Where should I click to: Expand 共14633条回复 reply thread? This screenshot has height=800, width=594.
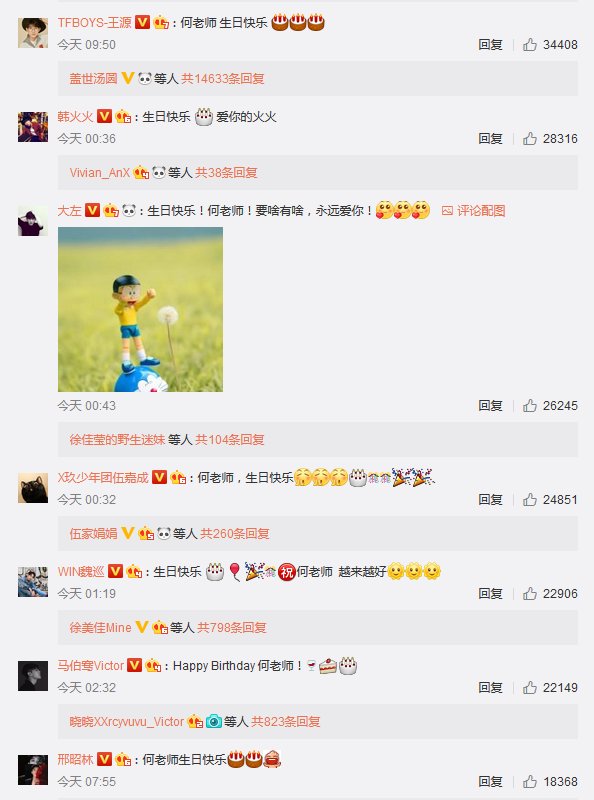[x=223, y=79]
